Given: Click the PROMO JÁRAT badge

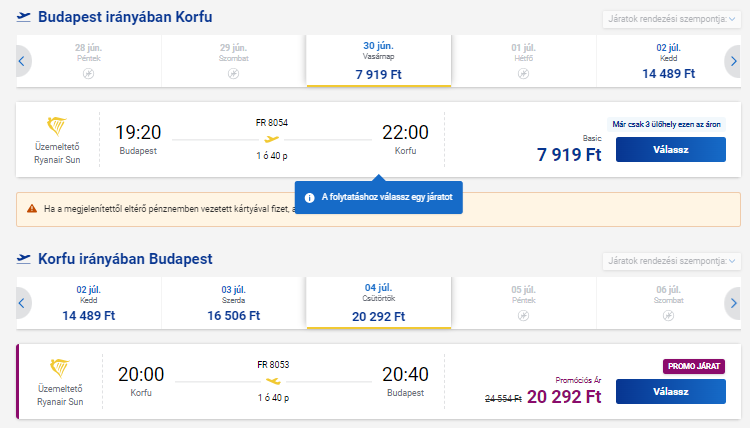Looking at the screenshot, I should pos(694,366).
